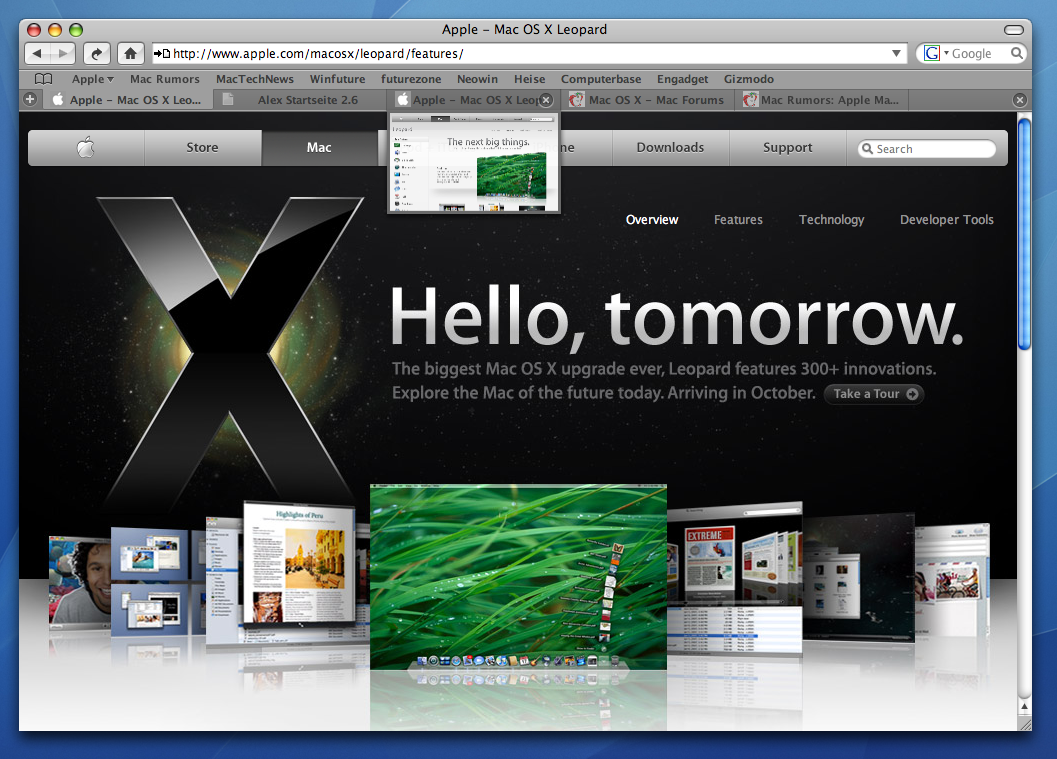Image resolution: width=1057 pixels, height=759 pixels.
Task: Go to the home page via house icon
Action: [x=131, y=53]
